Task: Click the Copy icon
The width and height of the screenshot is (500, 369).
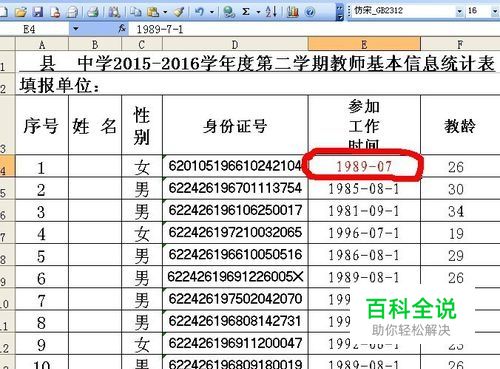Action: pyautogui.click(x=135, y=12)
